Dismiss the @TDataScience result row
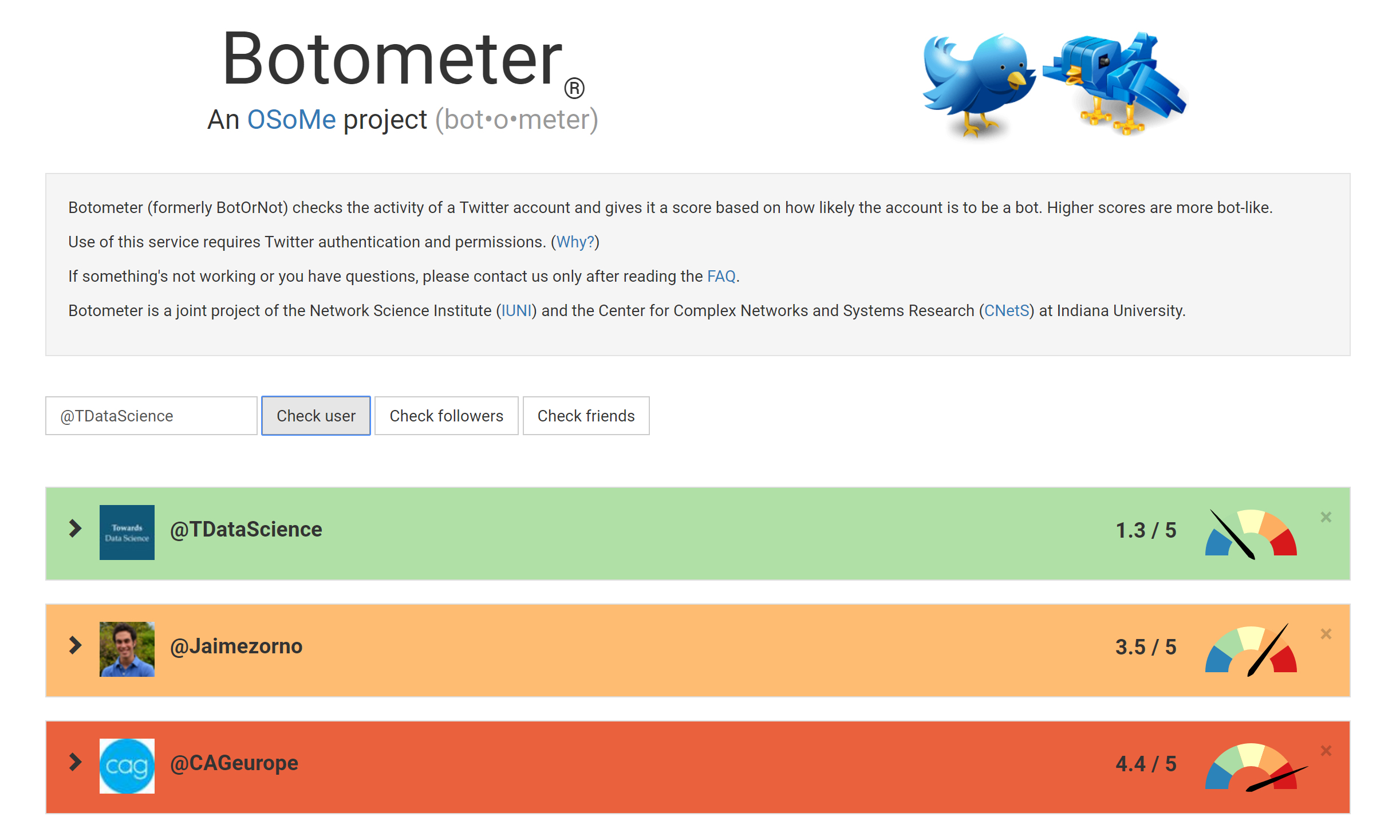Screen dimensions: 1400x840 click(1326, 517)
